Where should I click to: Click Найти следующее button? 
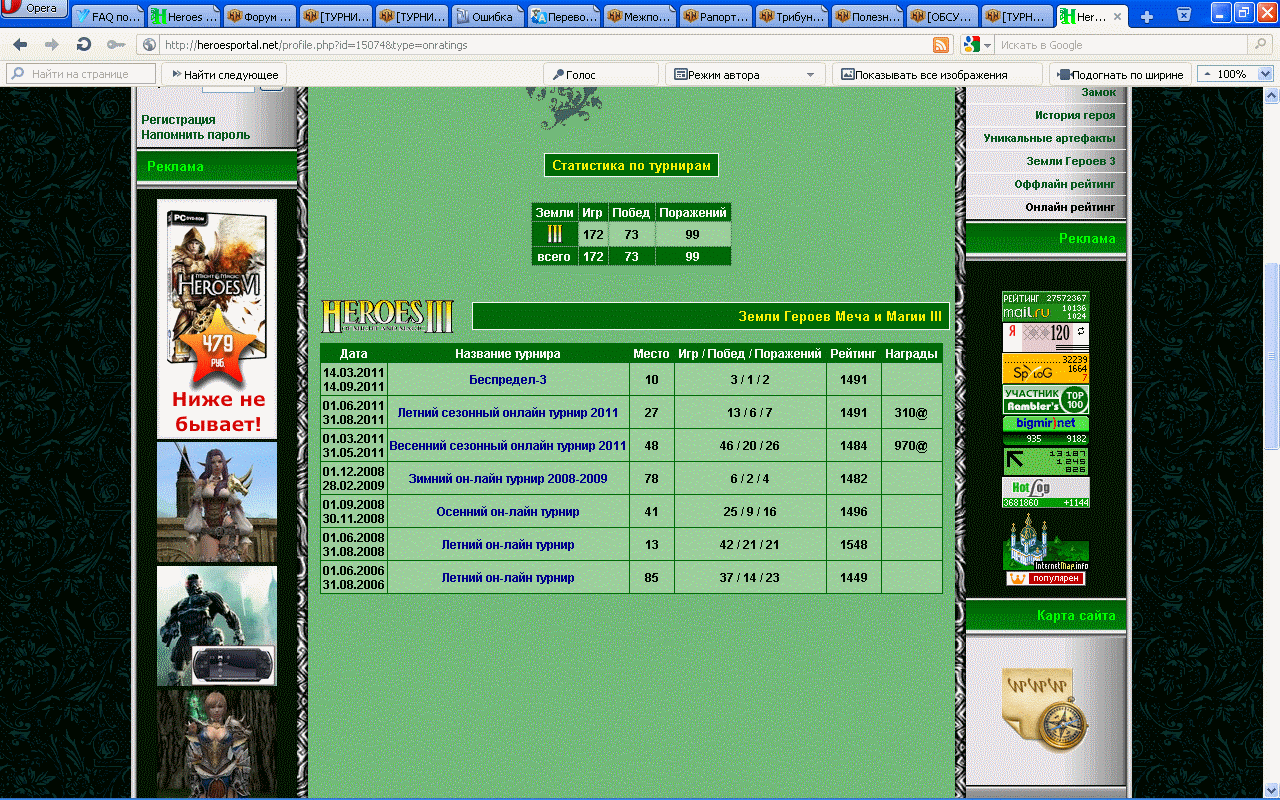coord(225,74)
